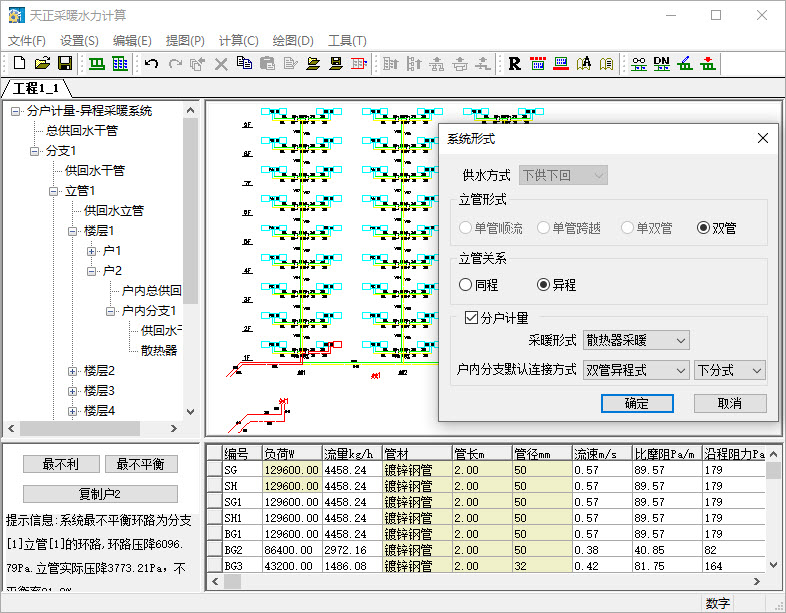Viewport: 786px width, 613px height.
Task: Click the bold R toolbar icon
Action: pos(514,63)
